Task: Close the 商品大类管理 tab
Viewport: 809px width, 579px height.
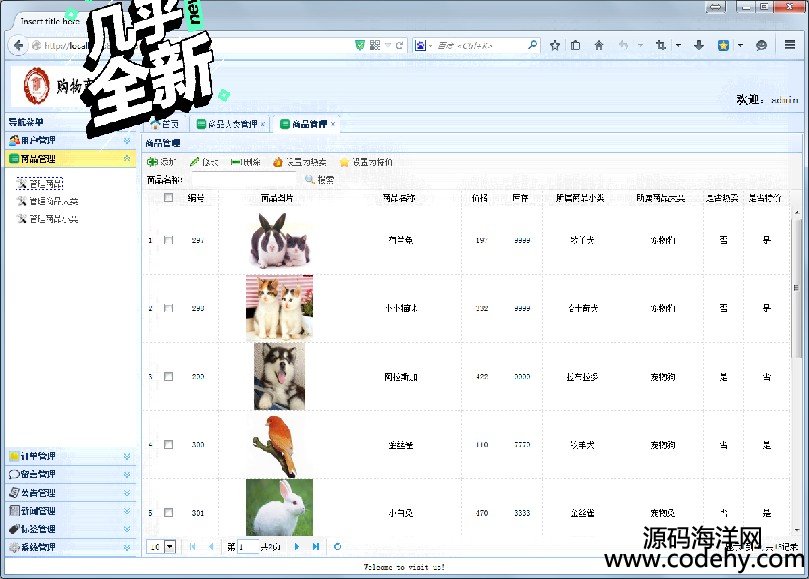Action: coord(263,124)
